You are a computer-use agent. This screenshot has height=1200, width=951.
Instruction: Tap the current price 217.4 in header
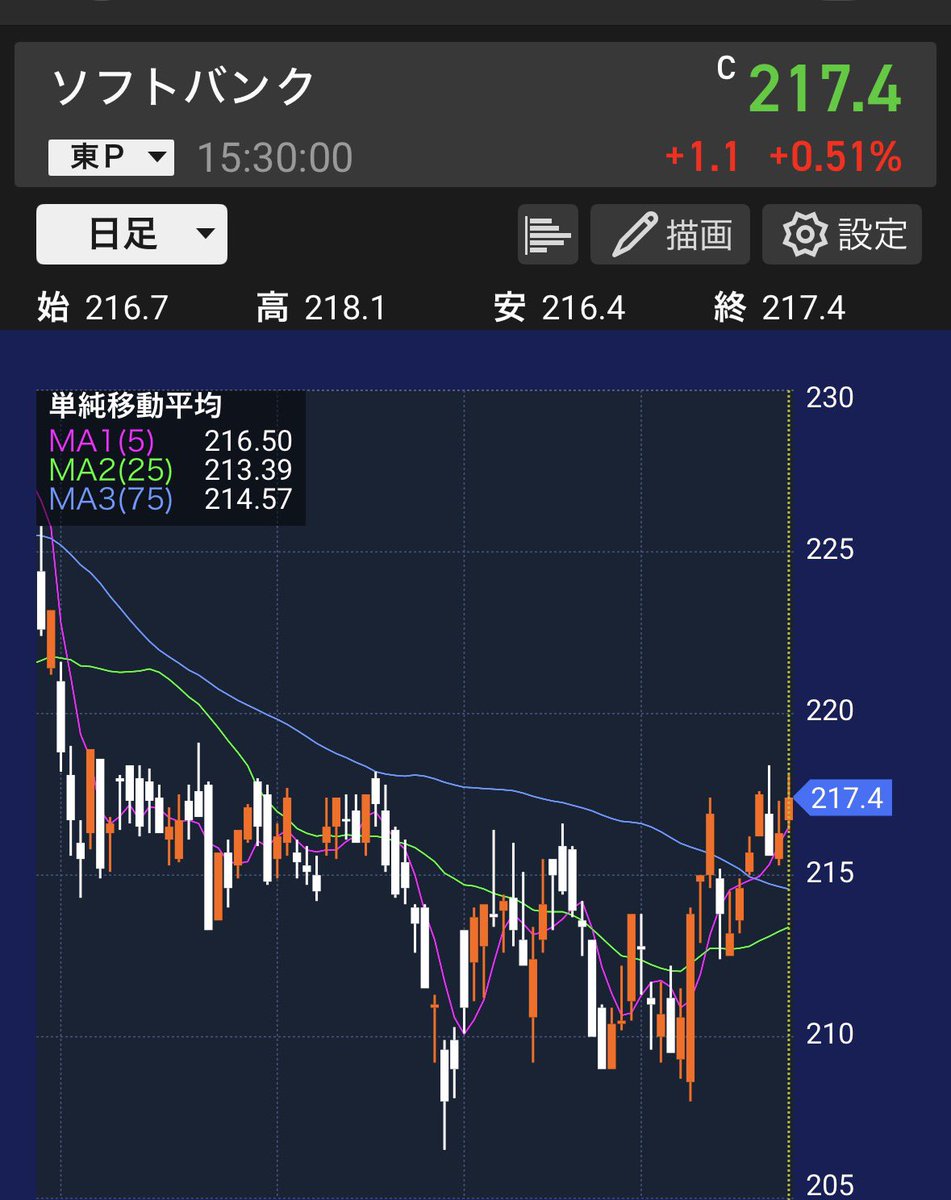point(825,89)
